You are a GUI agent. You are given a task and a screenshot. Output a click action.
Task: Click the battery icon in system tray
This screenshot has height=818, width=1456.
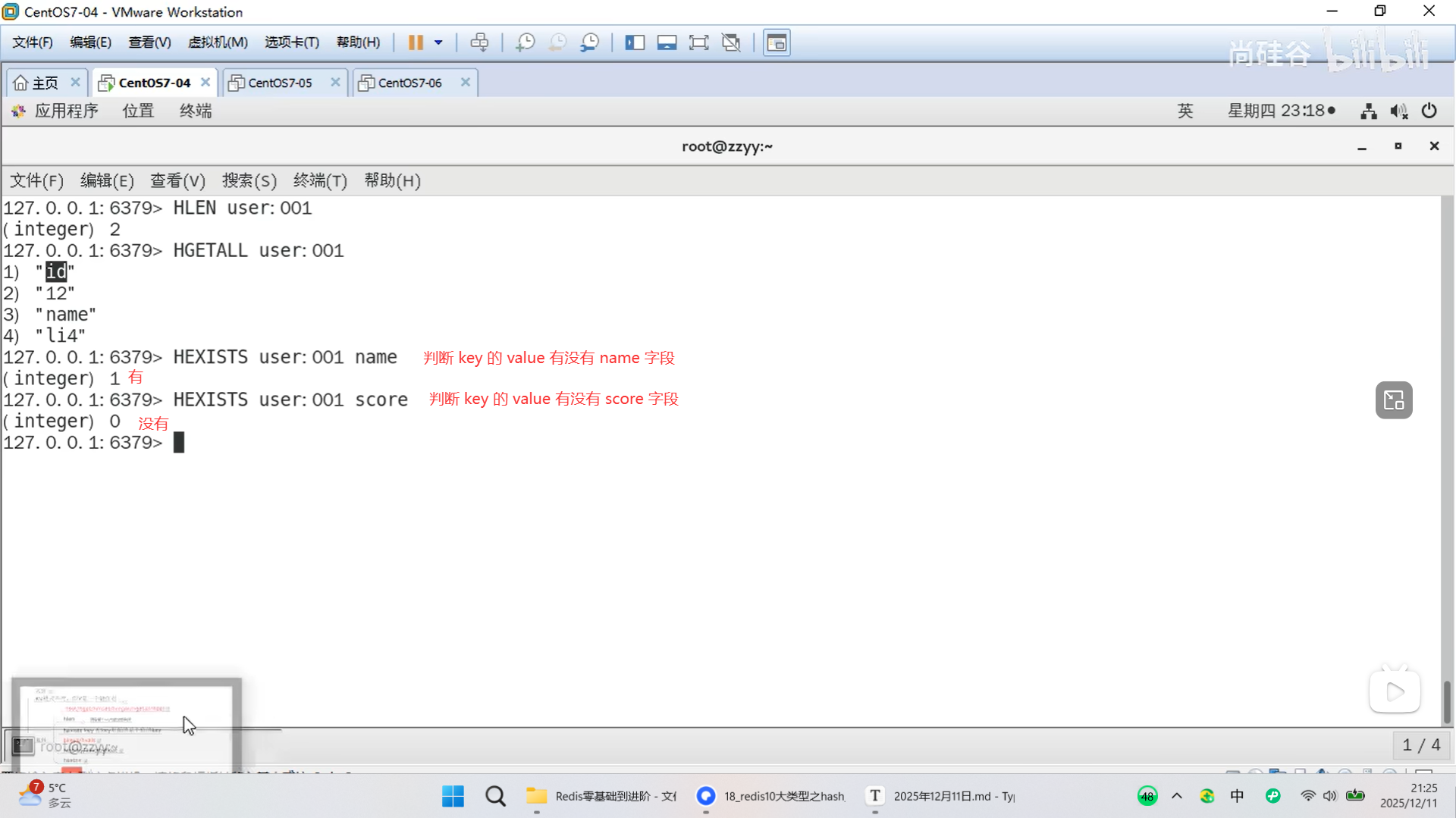click(1355, 796)
